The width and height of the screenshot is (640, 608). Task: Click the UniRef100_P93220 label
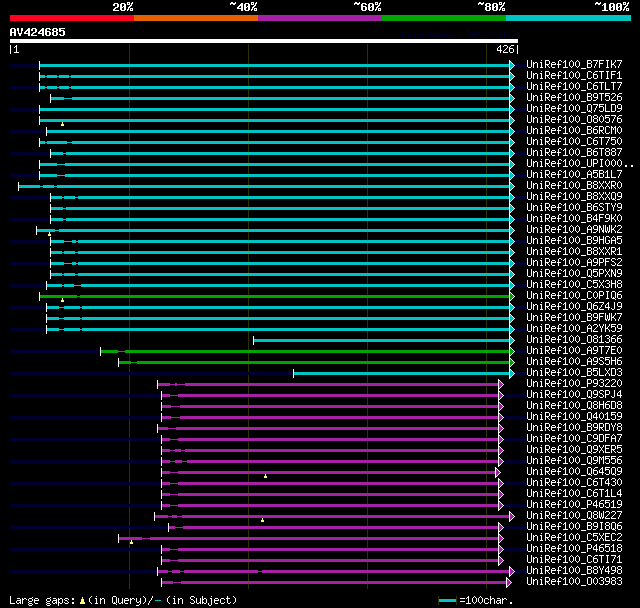[x=574, y=384]
